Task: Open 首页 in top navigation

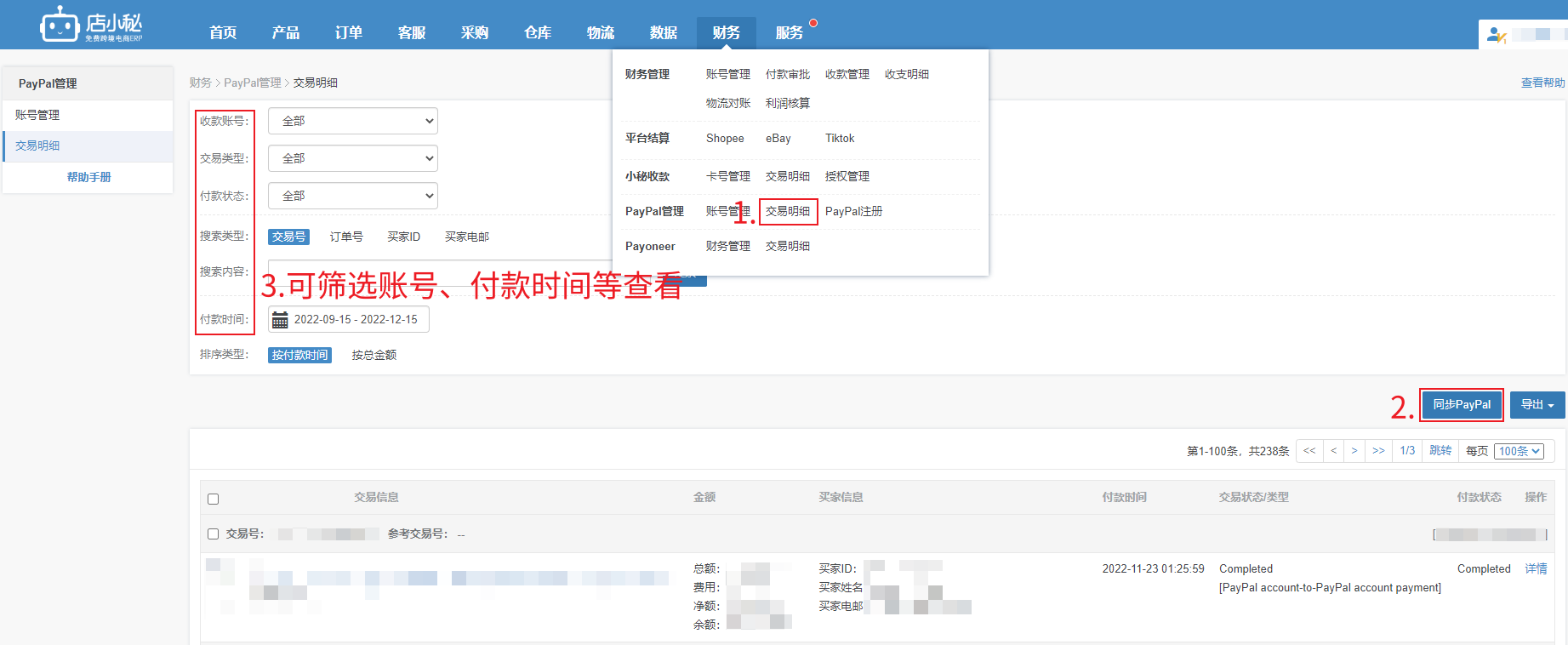Action: click(x=223, y=32)
